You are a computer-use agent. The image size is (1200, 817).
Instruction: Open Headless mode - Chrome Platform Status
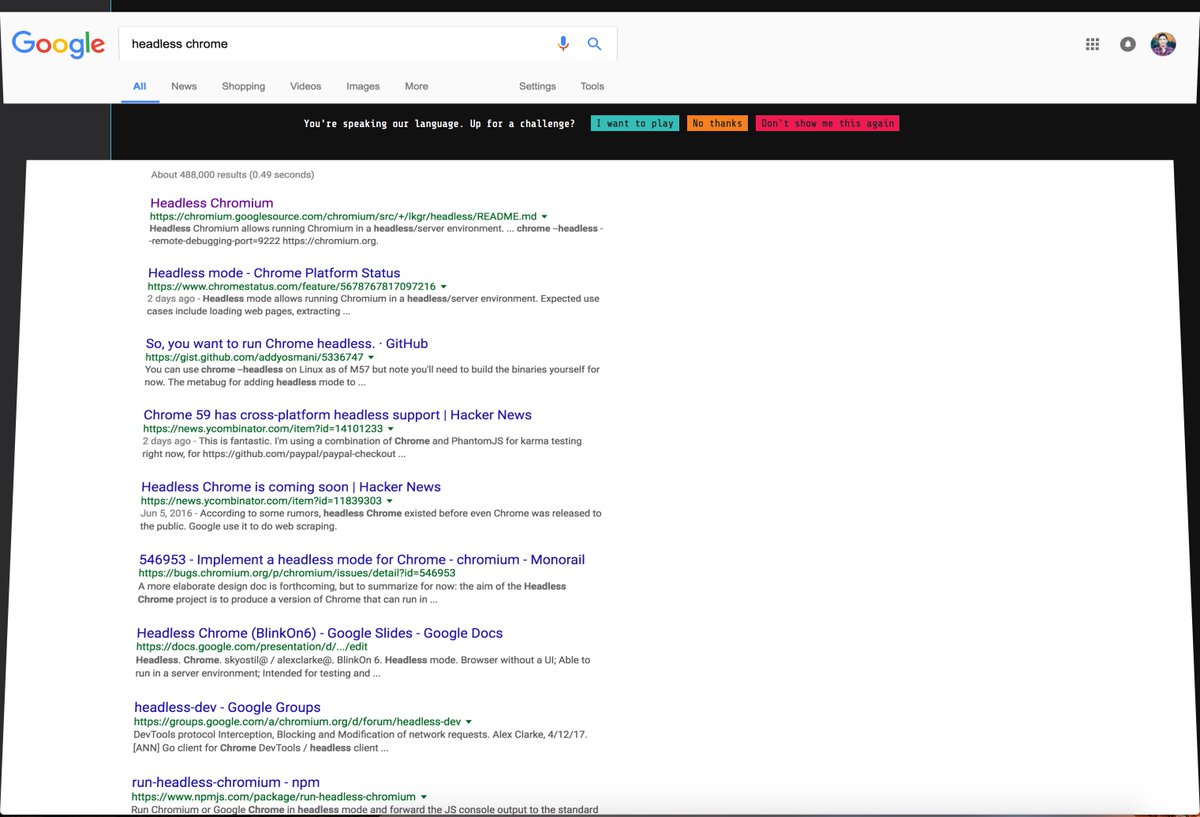click(274, 273)
